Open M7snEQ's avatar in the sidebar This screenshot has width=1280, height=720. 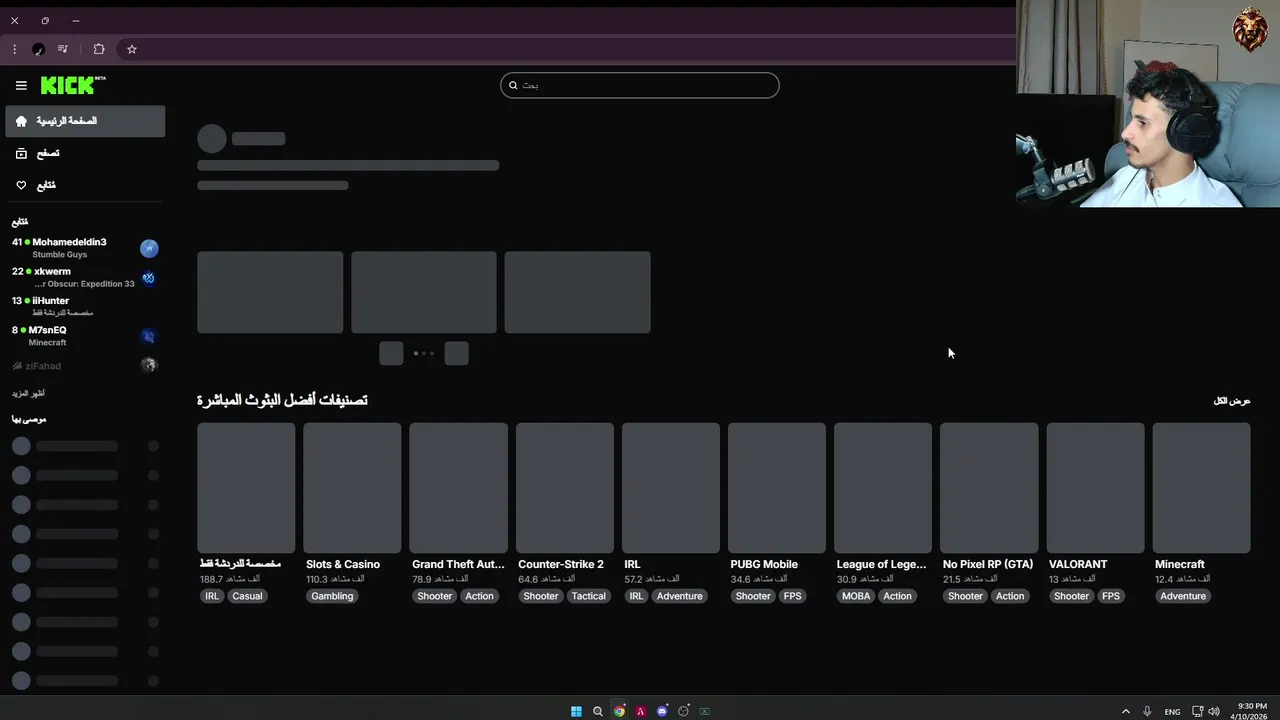click(x=149, y=336)
